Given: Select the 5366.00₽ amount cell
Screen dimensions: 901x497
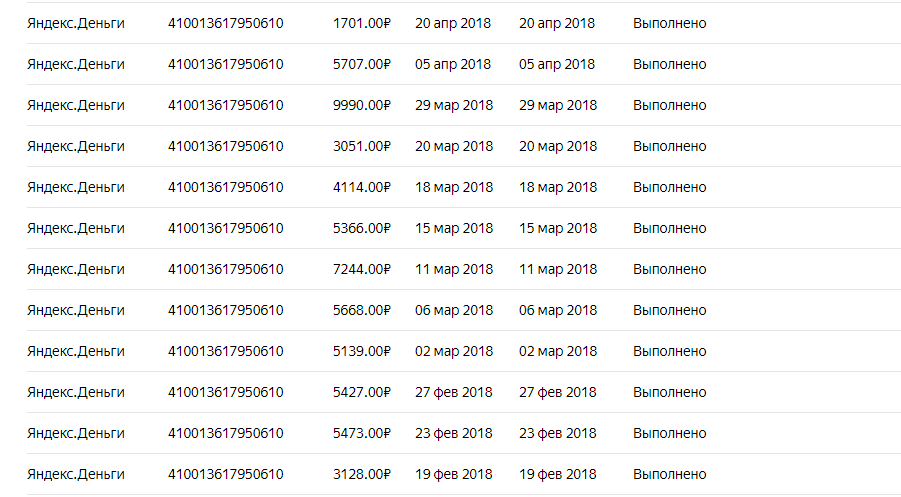Looking at the screenshot, I should (x=361, y=228).
